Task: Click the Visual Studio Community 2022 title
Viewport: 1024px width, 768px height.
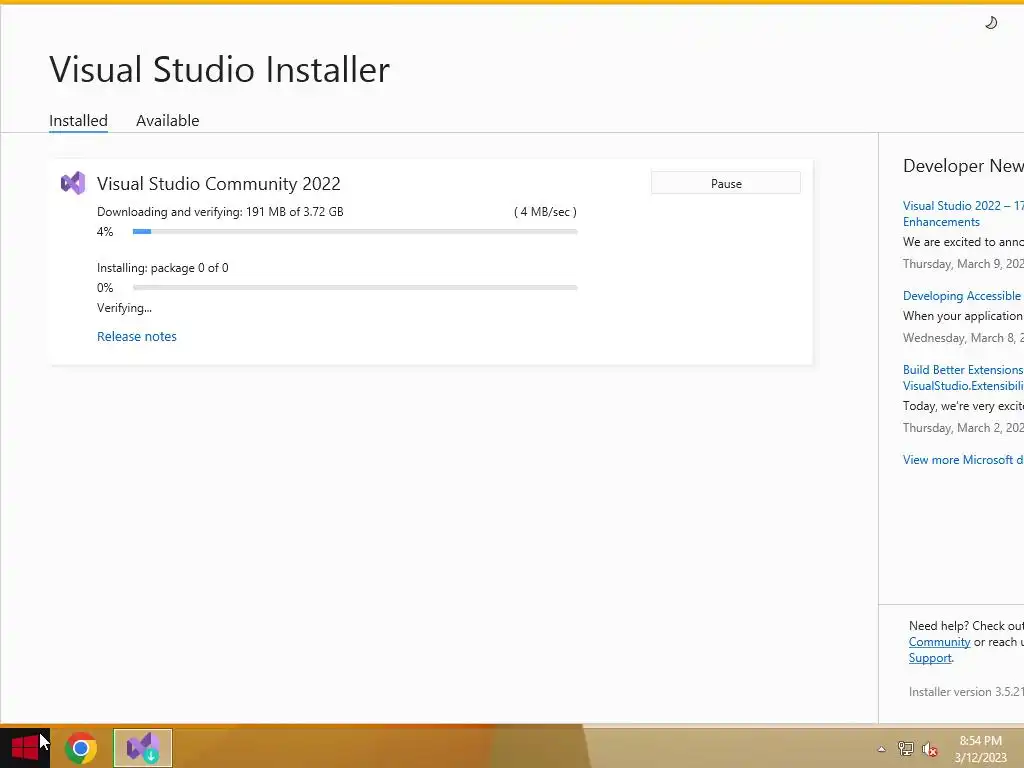Action: click(219, 184)
